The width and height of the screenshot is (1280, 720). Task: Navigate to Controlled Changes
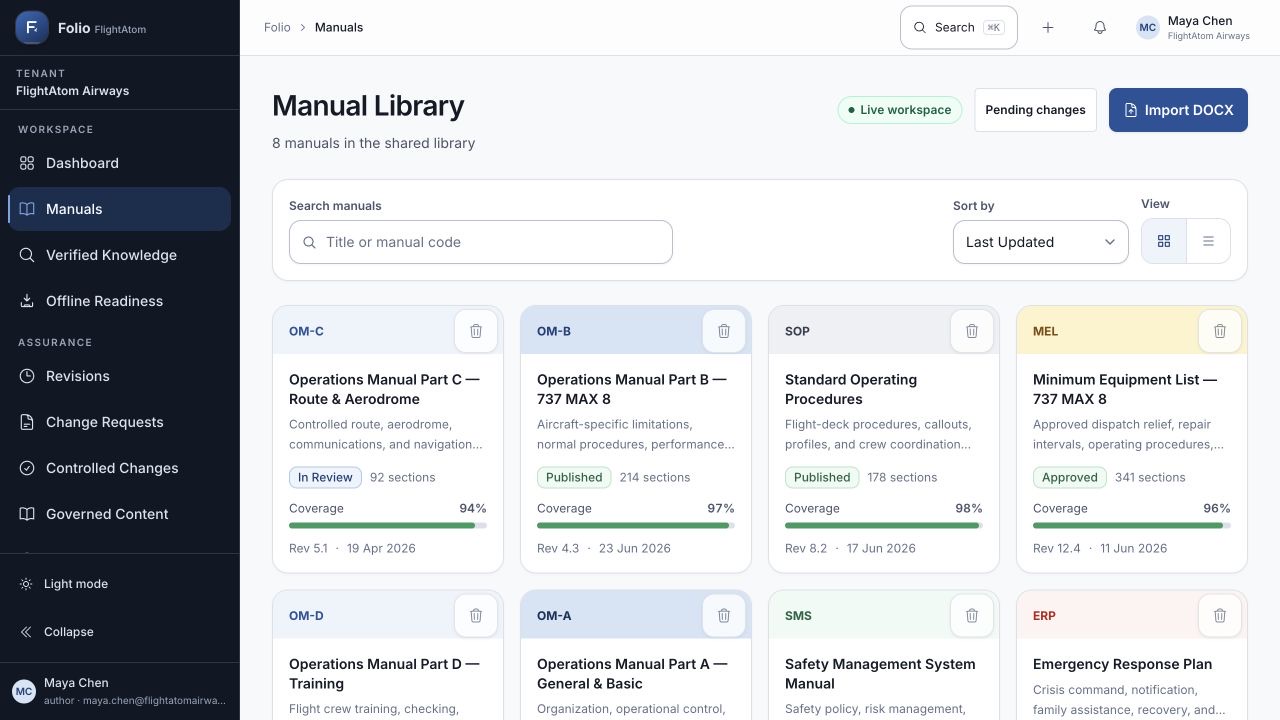119,468
